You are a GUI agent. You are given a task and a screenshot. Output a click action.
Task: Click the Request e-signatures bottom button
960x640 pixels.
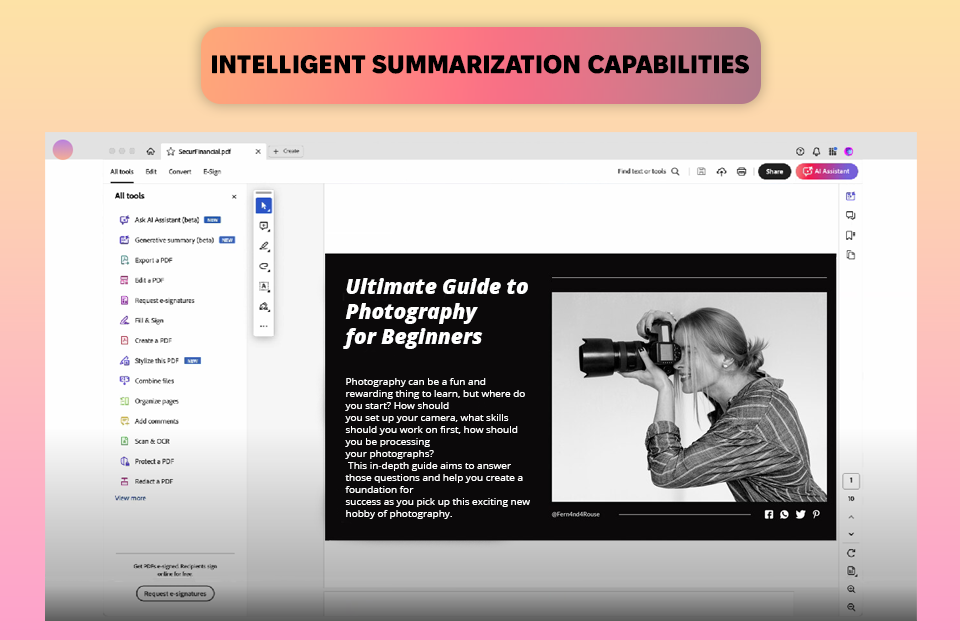(x=175, y=593)
